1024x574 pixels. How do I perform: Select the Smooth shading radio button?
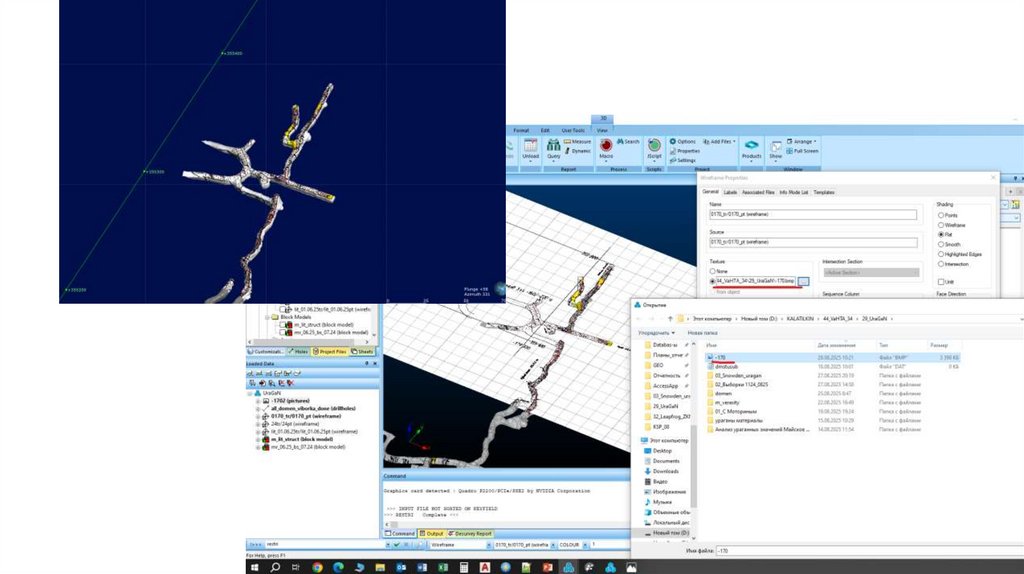tap(940, 243)
